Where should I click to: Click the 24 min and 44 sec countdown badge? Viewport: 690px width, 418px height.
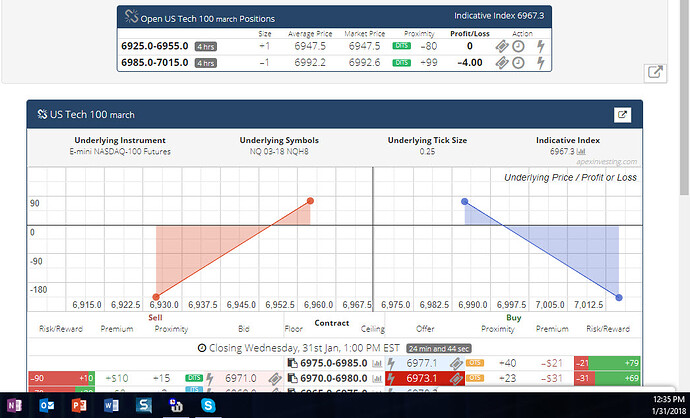click(439, 348)
